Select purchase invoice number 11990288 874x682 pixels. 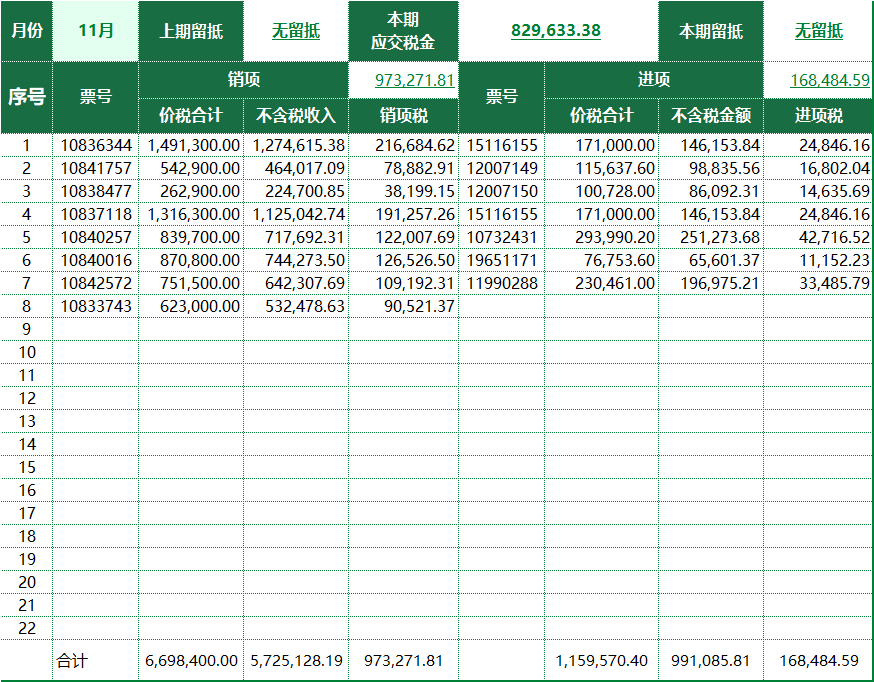pyautogui.click(x=502, y=284)
